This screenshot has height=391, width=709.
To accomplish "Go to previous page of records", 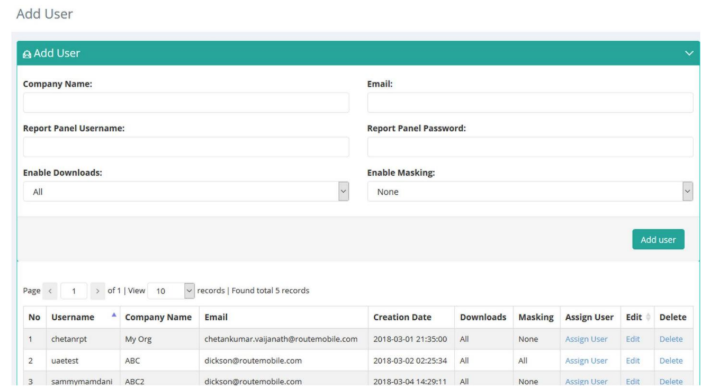I will [50, 291].
